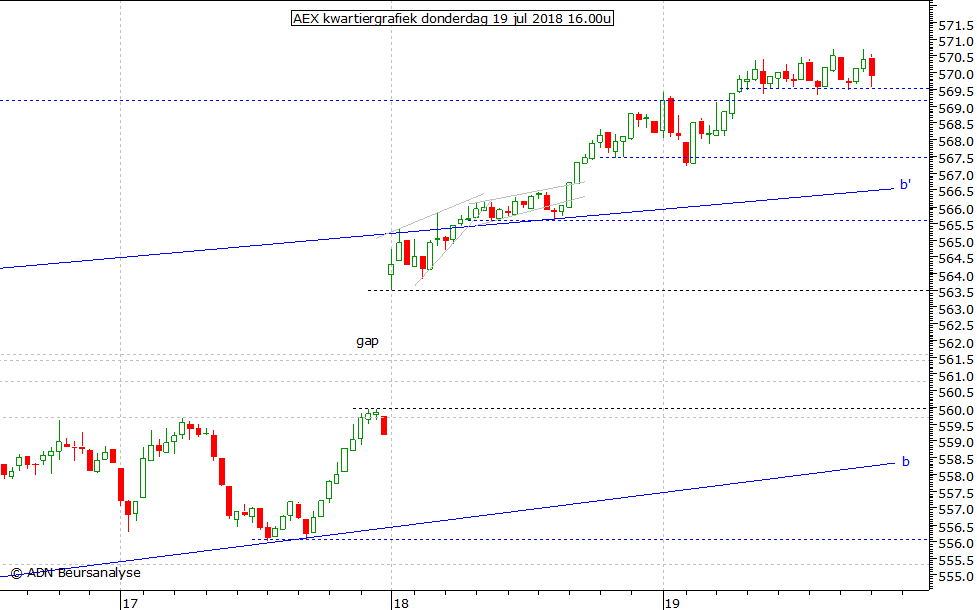Click the 558.5 price axis label
The width and height of the screenshot is (977, 610).
point(956,460)
